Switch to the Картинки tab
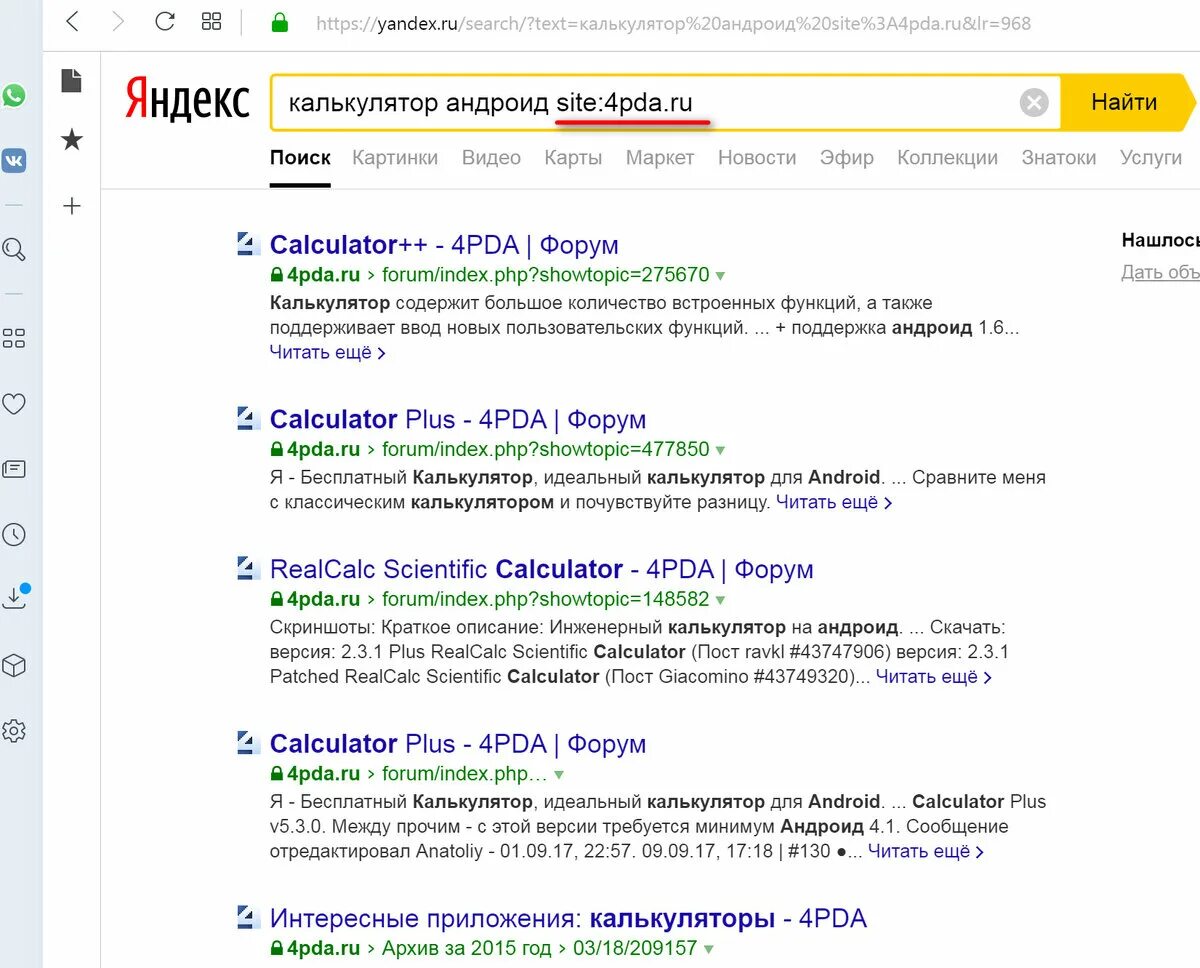 pos(395,157)
